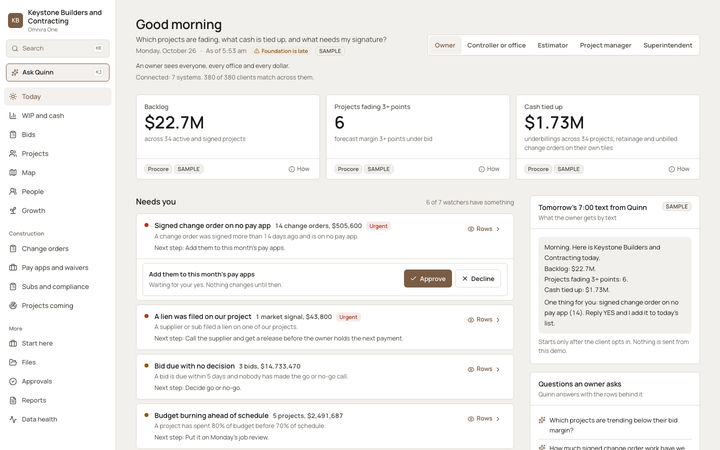
Task: Click Procore tag on Cash tied up card
Action: point(538,169)
